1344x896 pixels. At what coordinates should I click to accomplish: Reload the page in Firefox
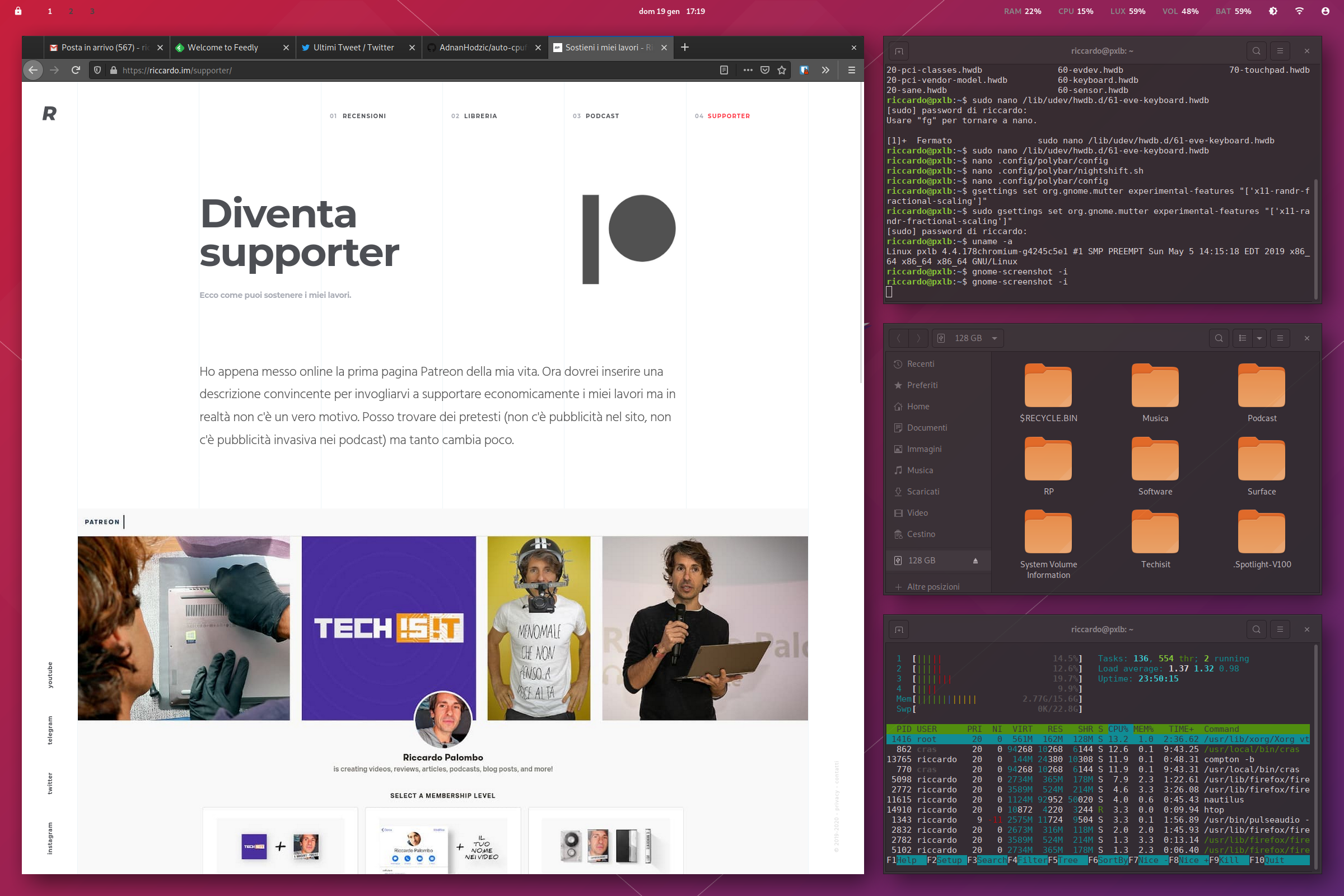(x=76, y=71)
